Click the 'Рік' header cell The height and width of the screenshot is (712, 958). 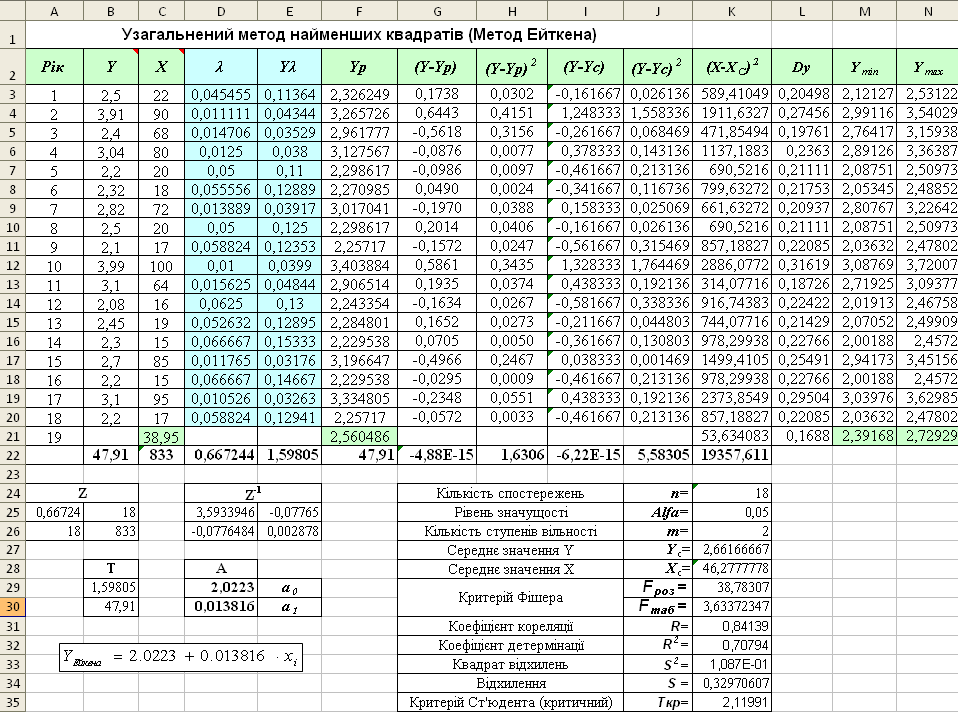(x=54, y=67)
